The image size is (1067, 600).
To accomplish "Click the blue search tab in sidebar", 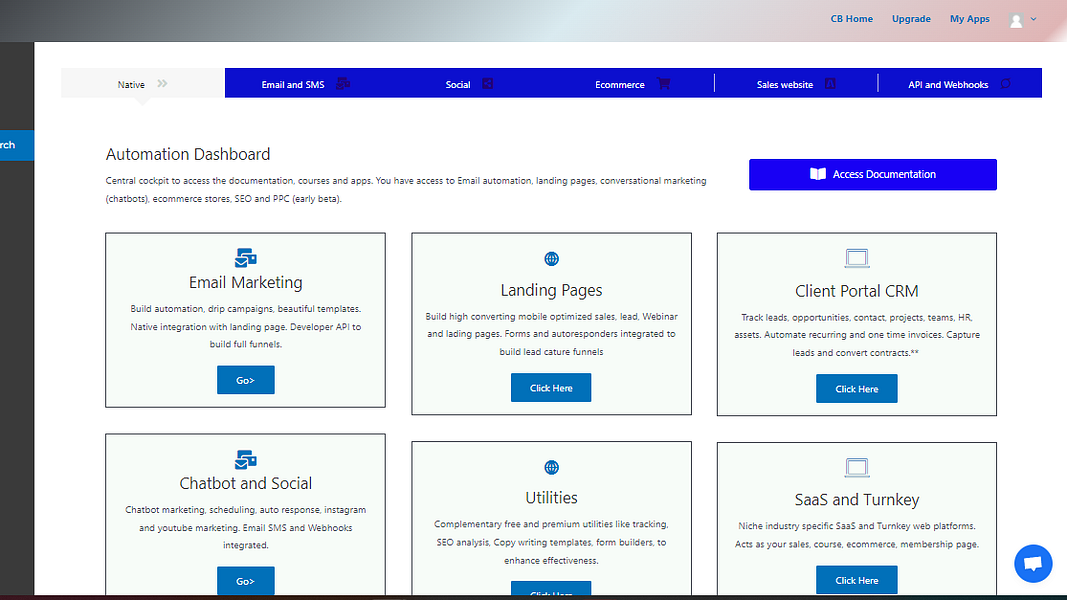I will pos(17,145).
